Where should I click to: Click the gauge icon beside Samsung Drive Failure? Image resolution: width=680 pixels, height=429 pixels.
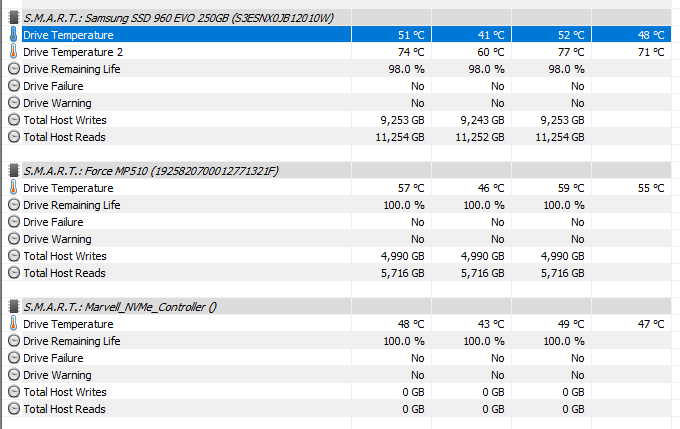point(14,86)
